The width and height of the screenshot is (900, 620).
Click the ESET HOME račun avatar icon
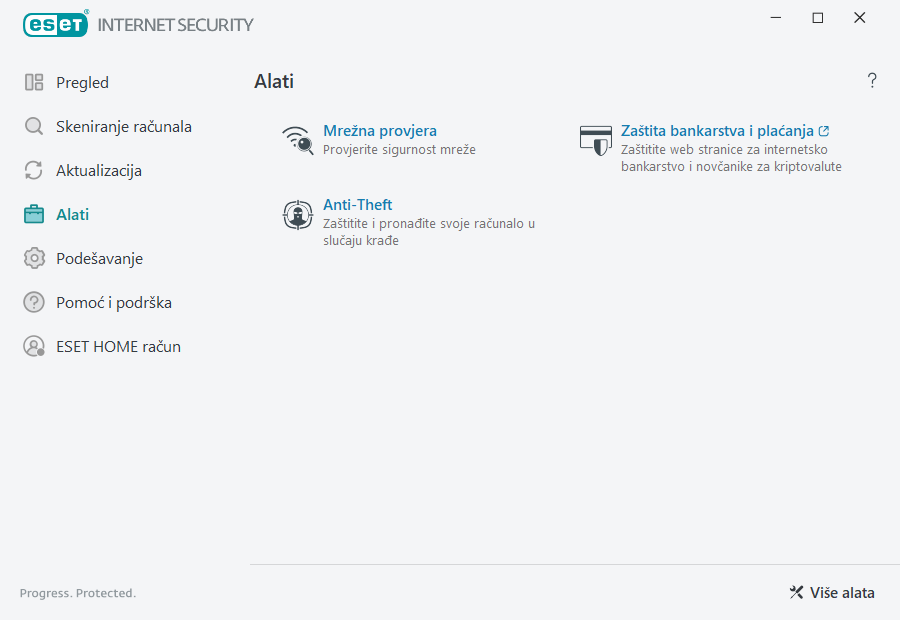pyautogui.click(x=34, y=346)
